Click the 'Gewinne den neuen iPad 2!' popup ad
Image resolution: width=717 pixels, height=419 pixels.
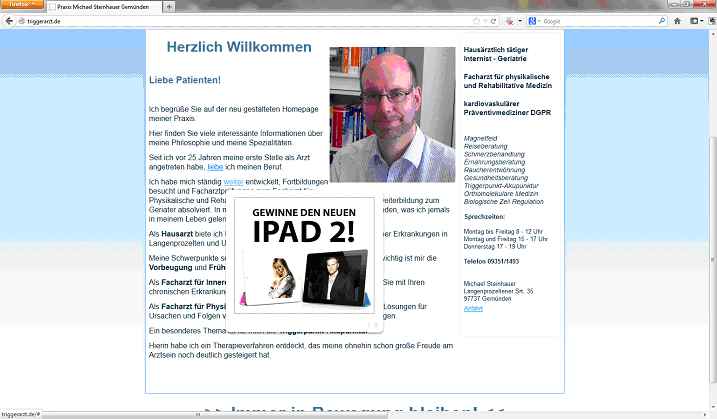[x=305, y=256]
